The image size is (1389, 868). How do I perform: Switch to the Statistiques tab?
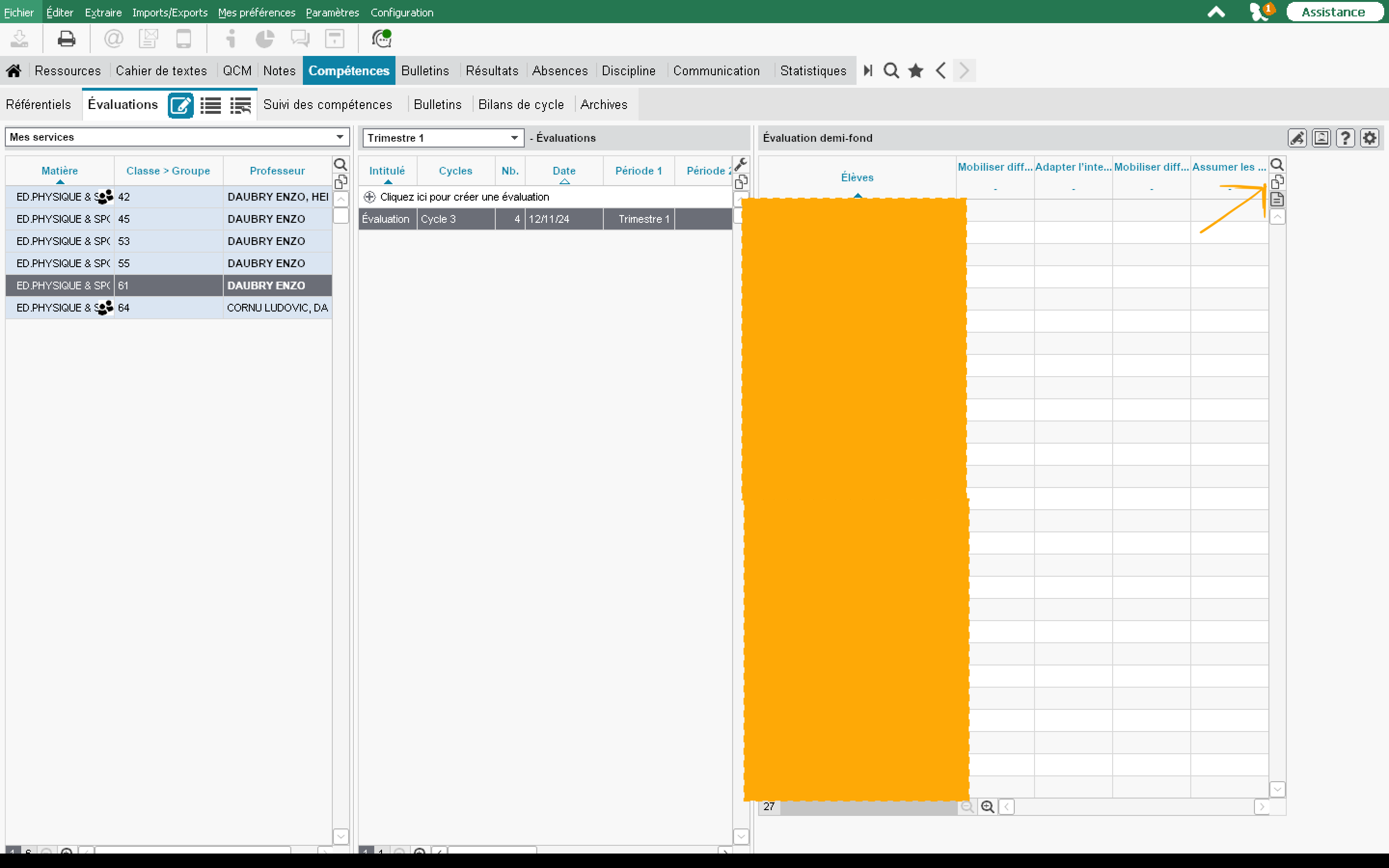coord(813,70)
